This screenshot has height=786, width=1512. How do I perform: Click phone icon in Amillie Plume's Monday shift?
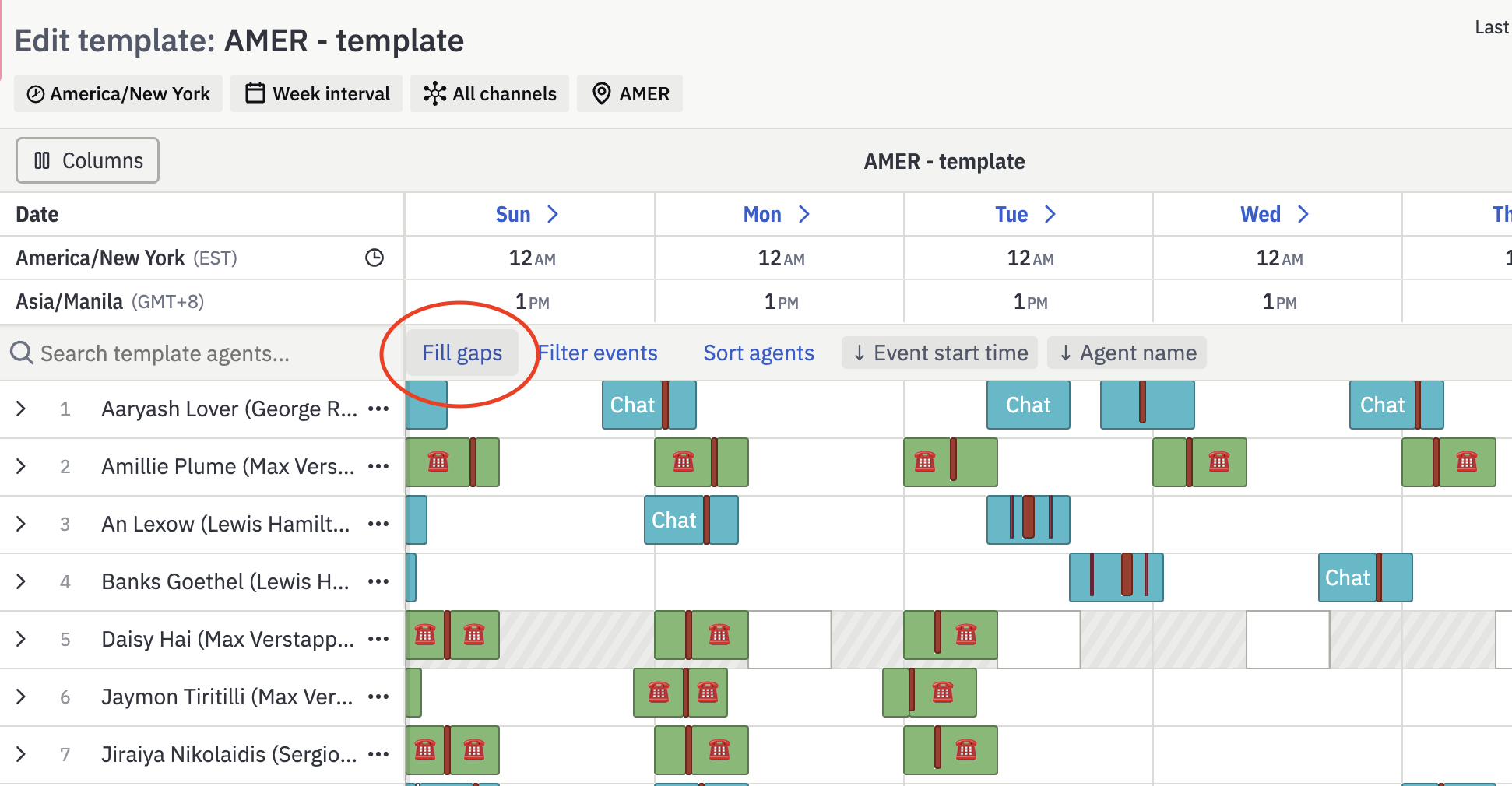[684, 462]
